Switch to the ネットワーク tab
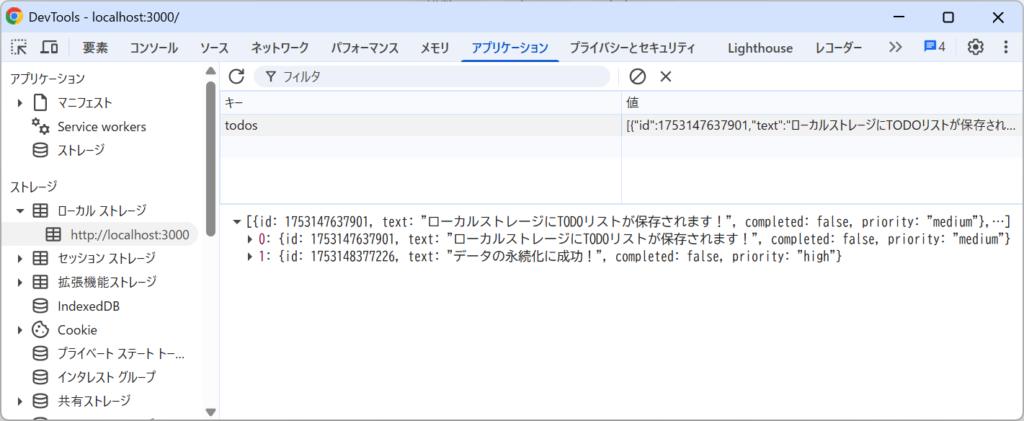This screenshot has width=1024, height=421. coord(280,48)
